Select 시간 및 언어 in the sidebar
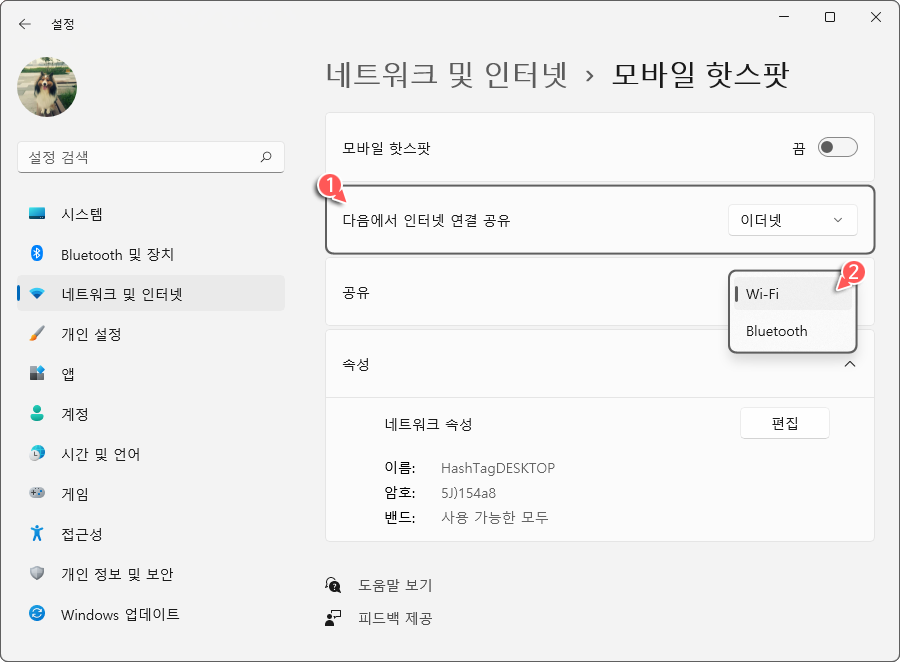Screen dimensions: 900x662 pos(92,454)
